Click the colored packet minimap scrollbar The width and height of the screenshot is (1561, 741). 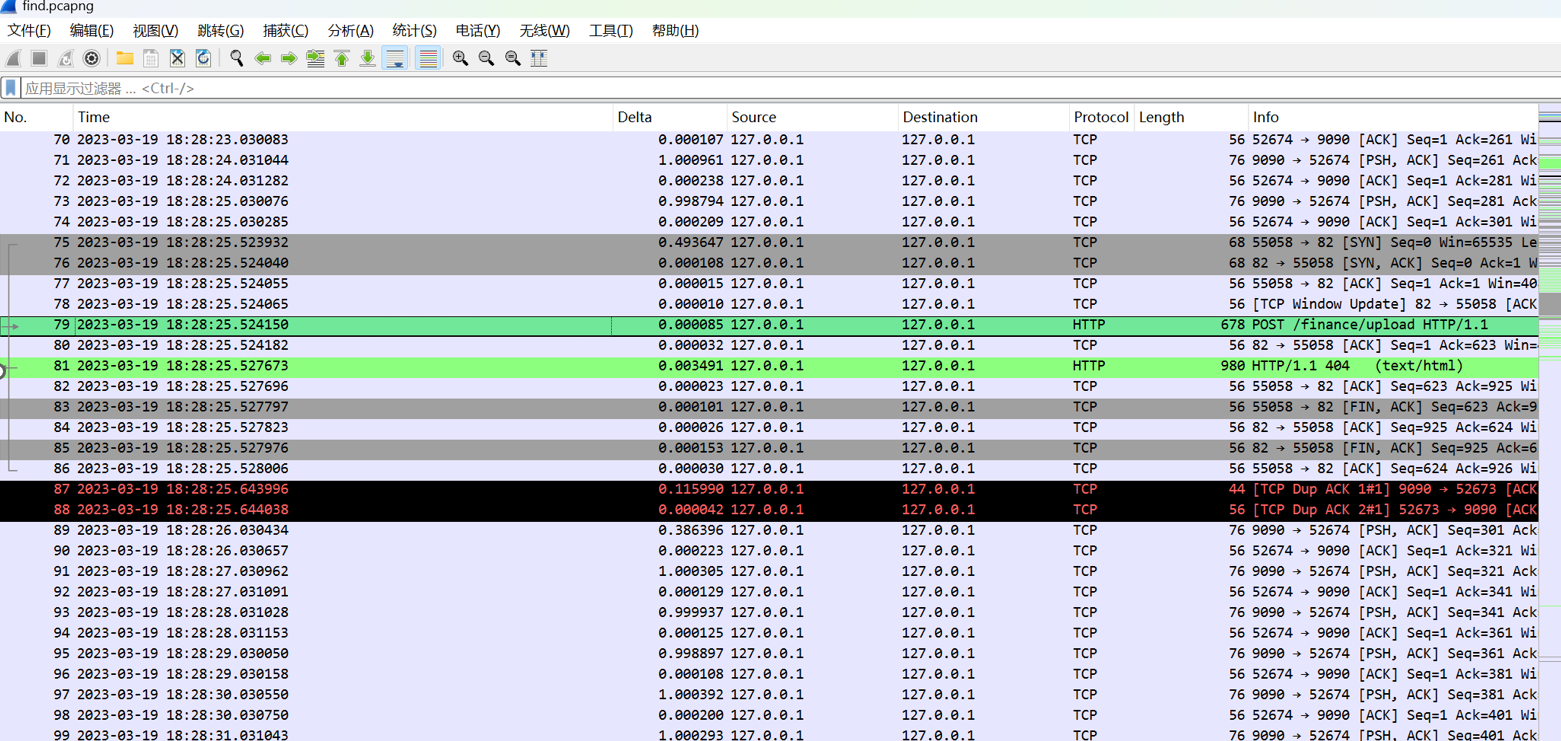click(x=1549, y=300)
